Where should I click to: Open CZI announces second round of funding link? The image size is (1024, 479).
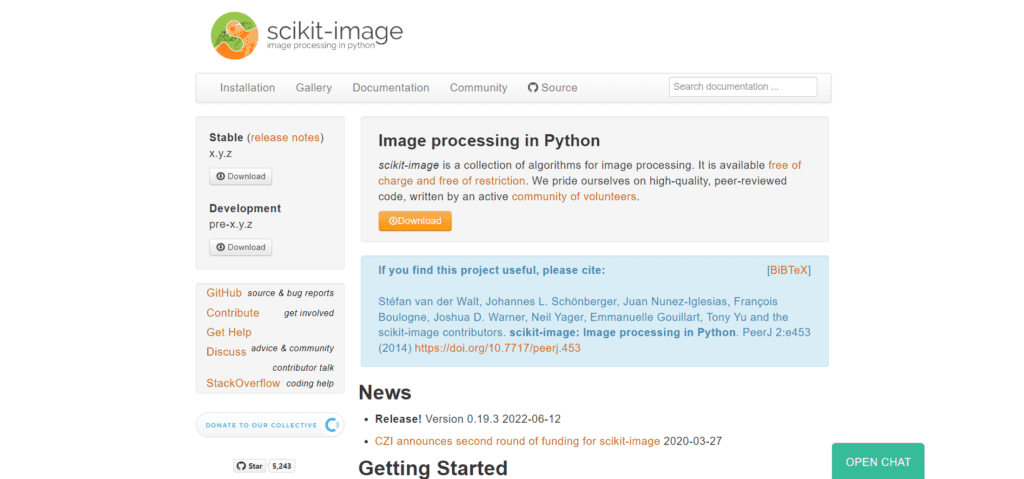517,441
